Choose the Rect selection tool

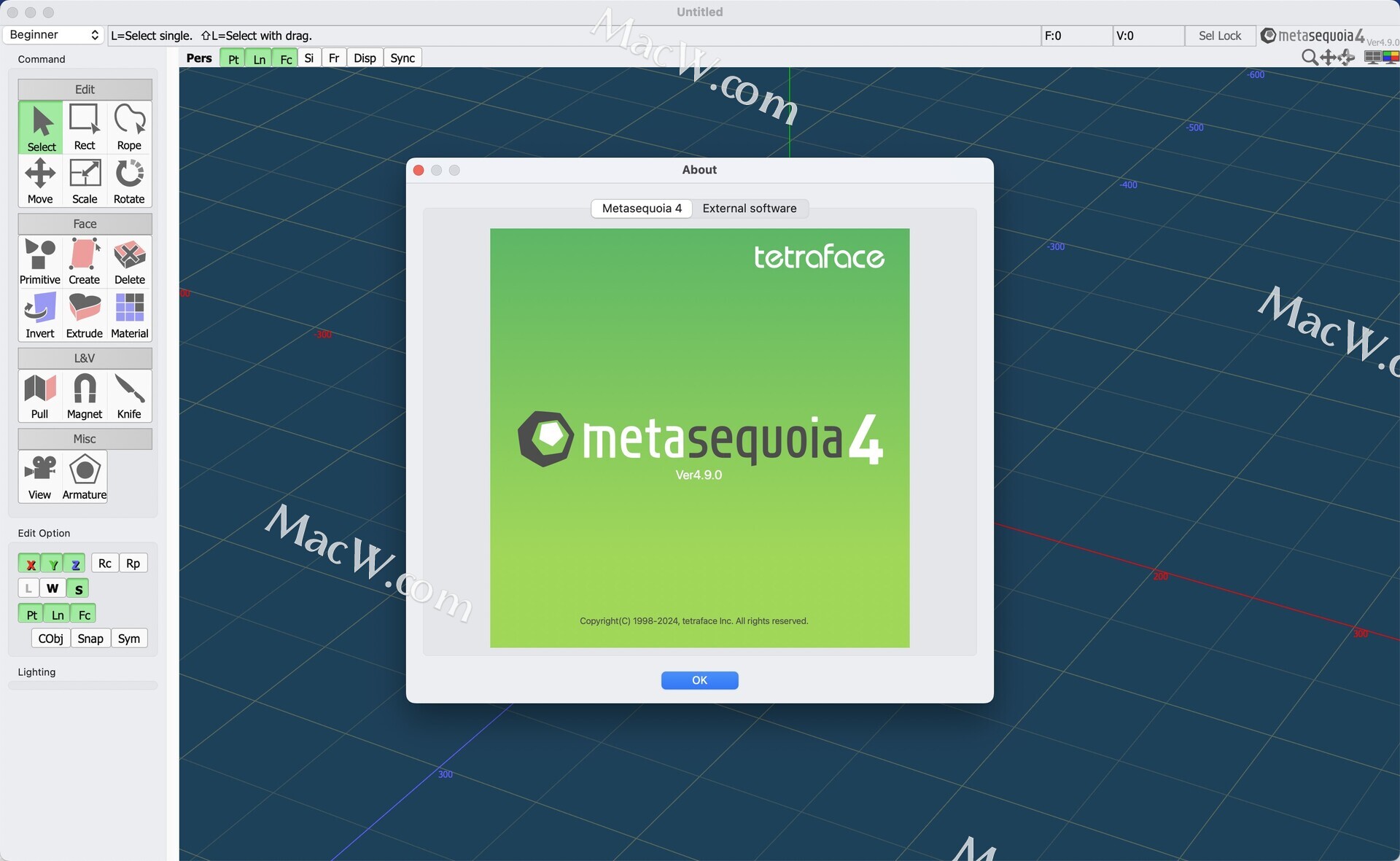coord(85,128)
